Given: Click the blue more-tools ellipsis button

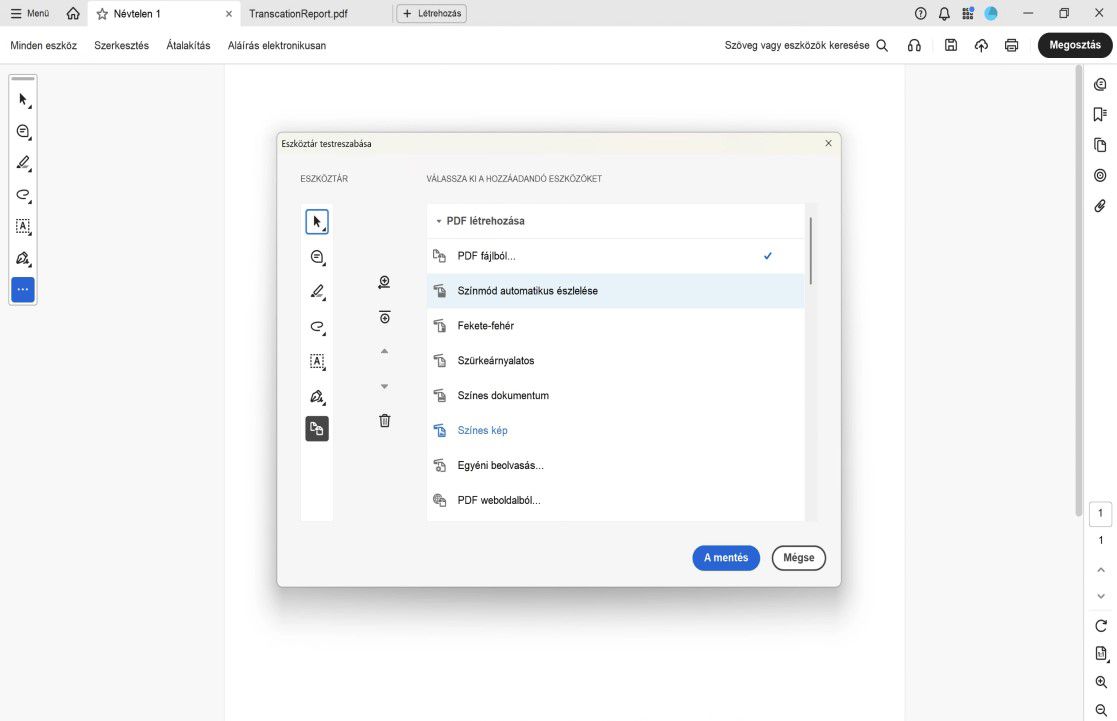Looking at the screenshot, I should (23, 289).
